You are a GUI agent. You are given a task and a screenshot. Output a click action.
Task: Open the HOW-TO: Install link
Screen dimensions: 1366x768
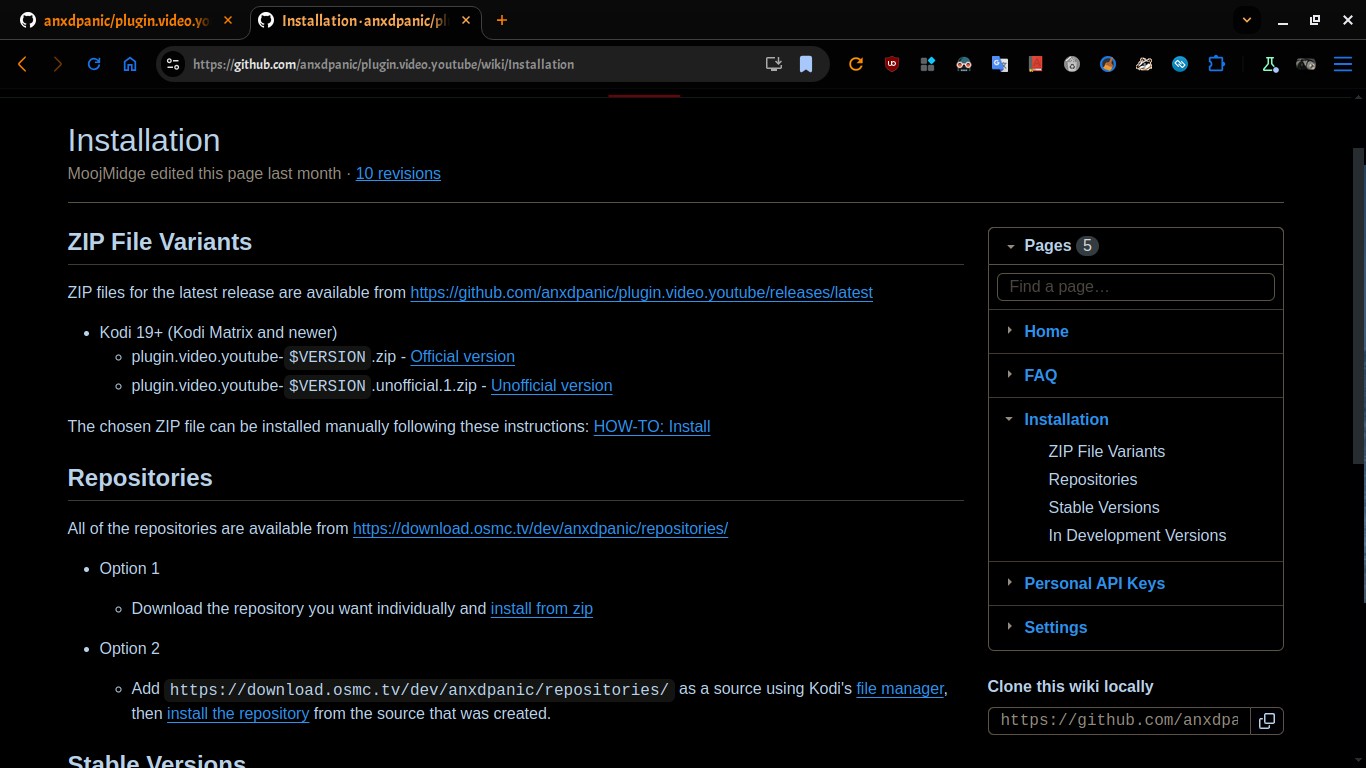tap(652, 426)
